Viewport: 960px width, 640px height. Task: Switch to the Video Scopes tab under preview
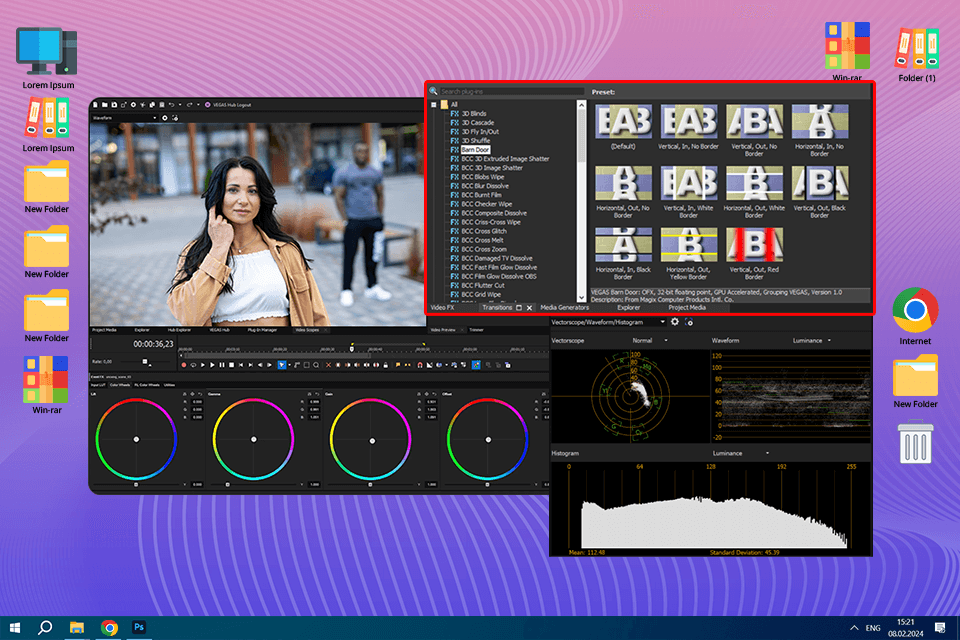click(x=307, y=330)
